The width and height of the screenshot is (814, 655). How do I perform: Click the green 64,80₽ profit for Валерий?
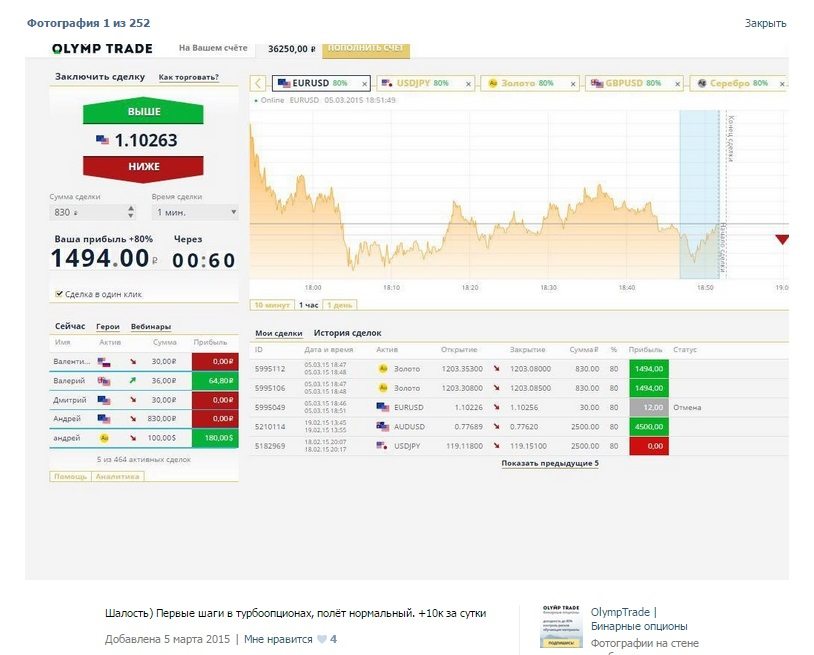(215, 380)
